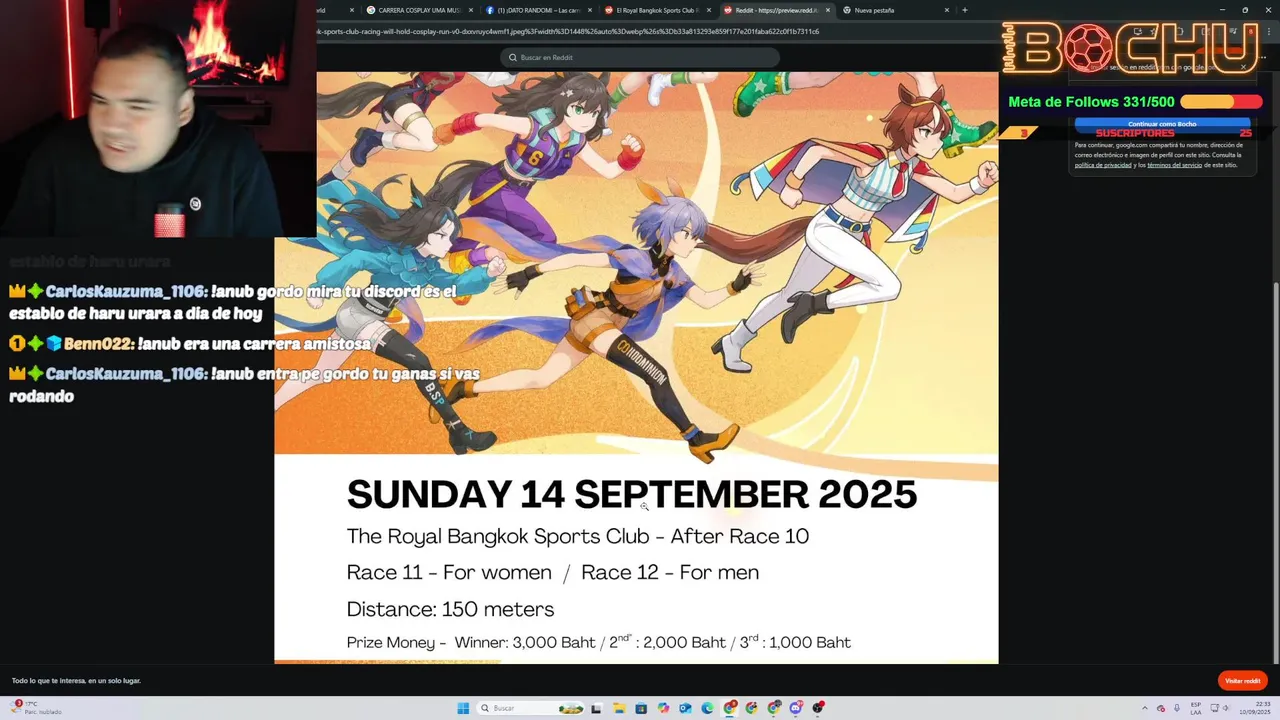Open the política de privacidad link
The width and height of the screenshot is (1280, 720).
[x=1103, y=165]
